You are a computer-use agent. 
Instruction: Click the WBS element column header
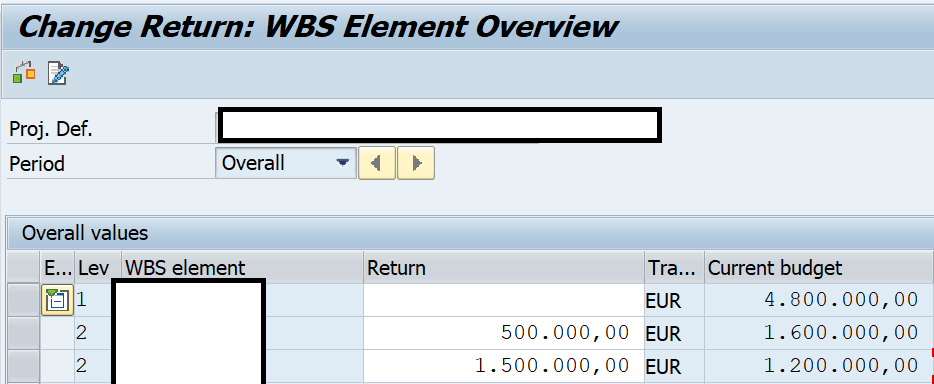242,267
